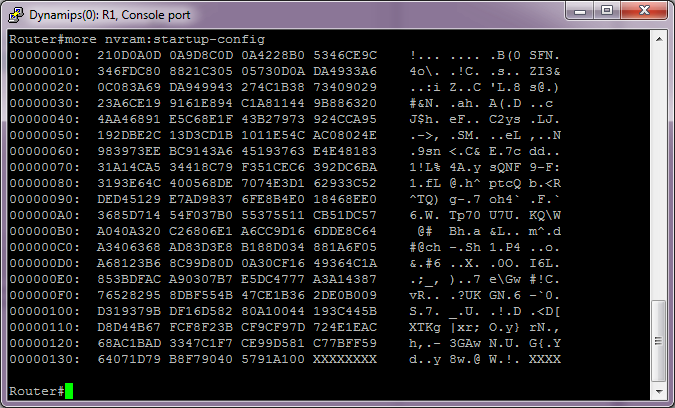Click the empty scrollbar track above the thumb
Screen dimensions: 675x408
659,172
